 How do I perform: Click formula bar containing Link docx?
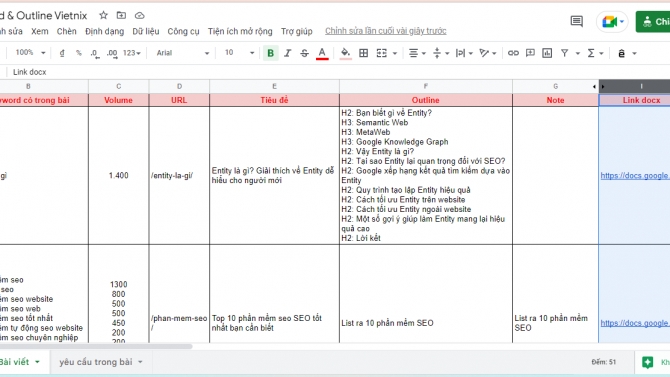[x=338, y=72]
